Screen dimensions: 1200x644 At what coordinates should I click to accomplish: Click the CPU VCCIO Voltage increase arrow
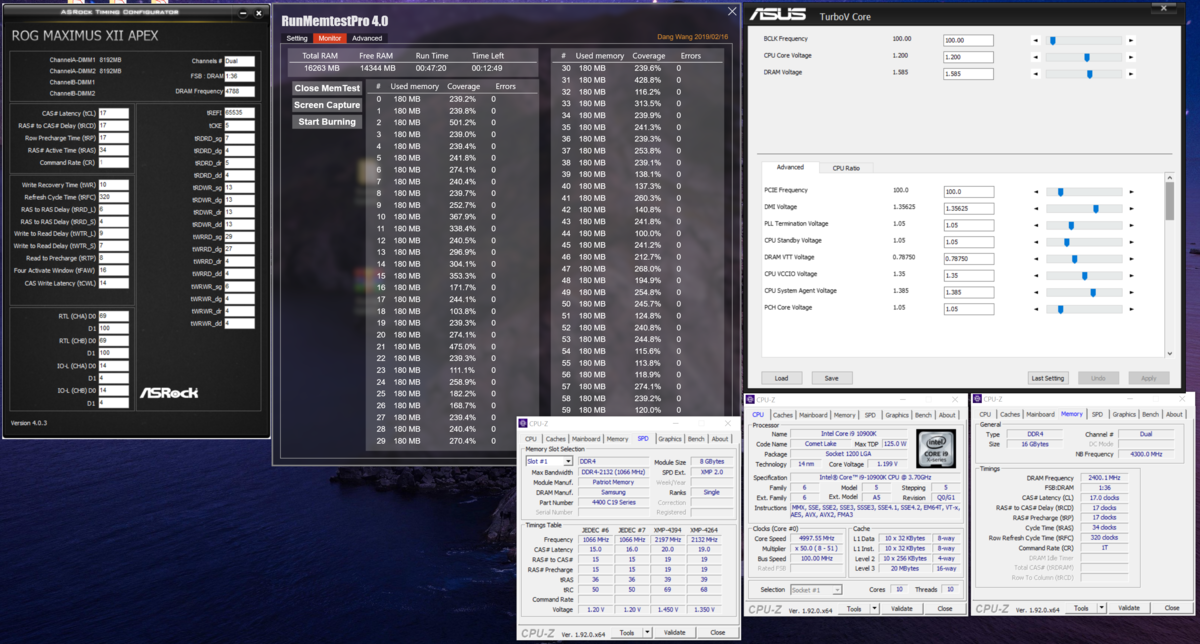[x=1131, y=275]
